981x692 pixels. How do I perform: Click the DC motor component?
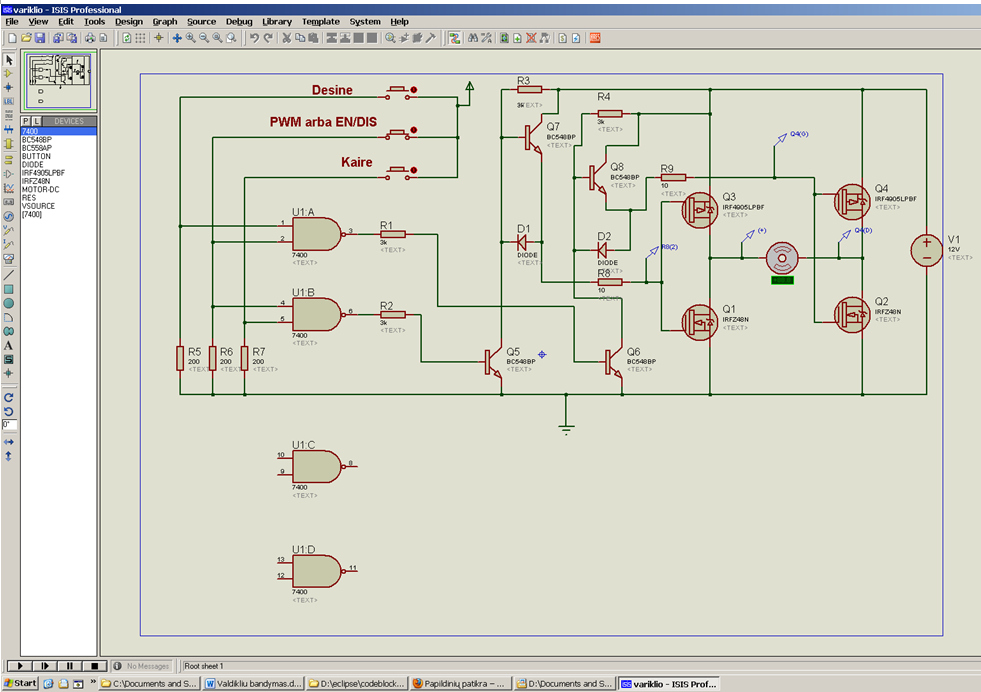pos(782,258)
